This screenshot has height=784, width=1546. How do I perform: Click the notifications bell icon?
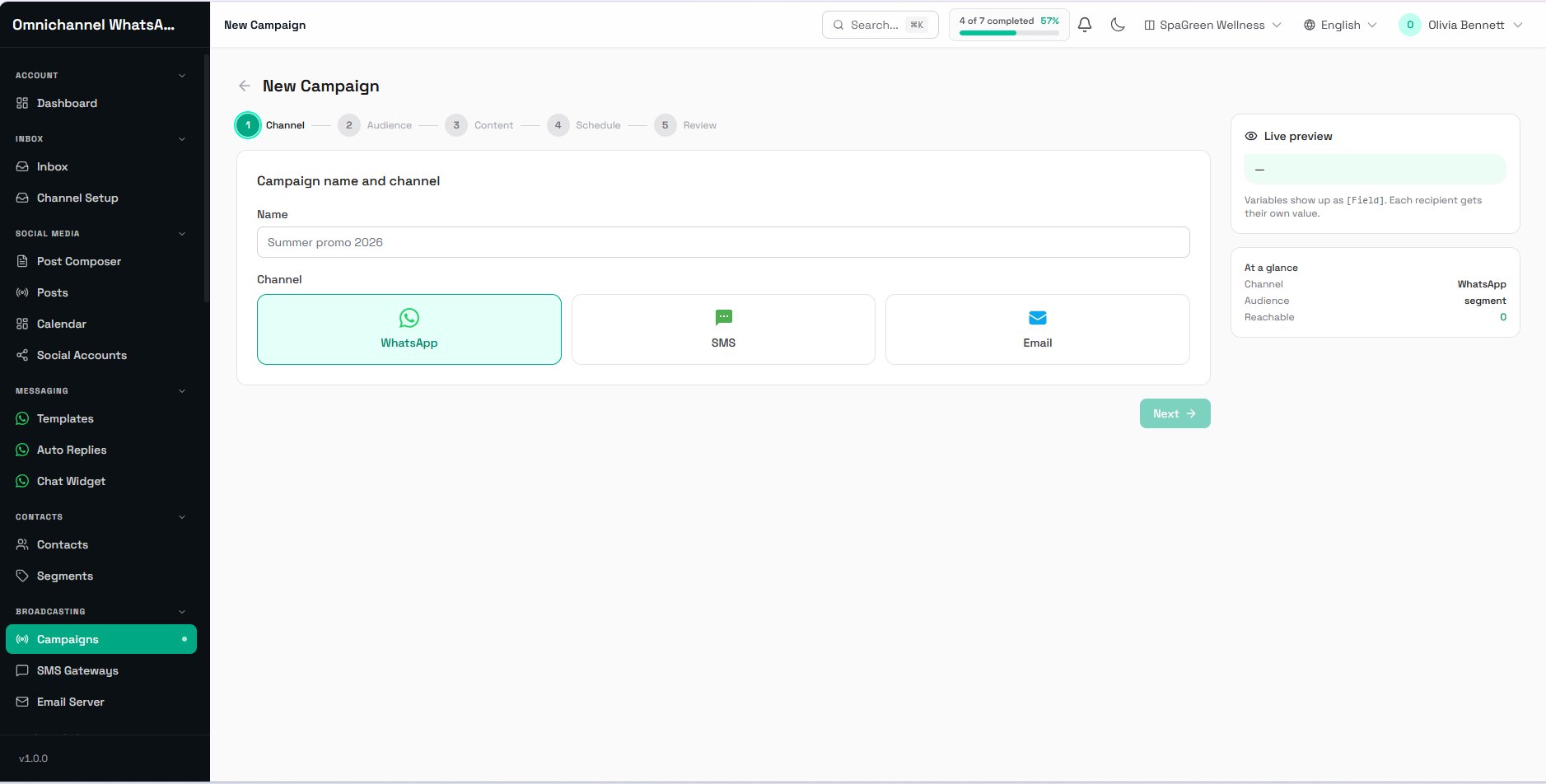pyautogui.click(x=1085, y=25)
